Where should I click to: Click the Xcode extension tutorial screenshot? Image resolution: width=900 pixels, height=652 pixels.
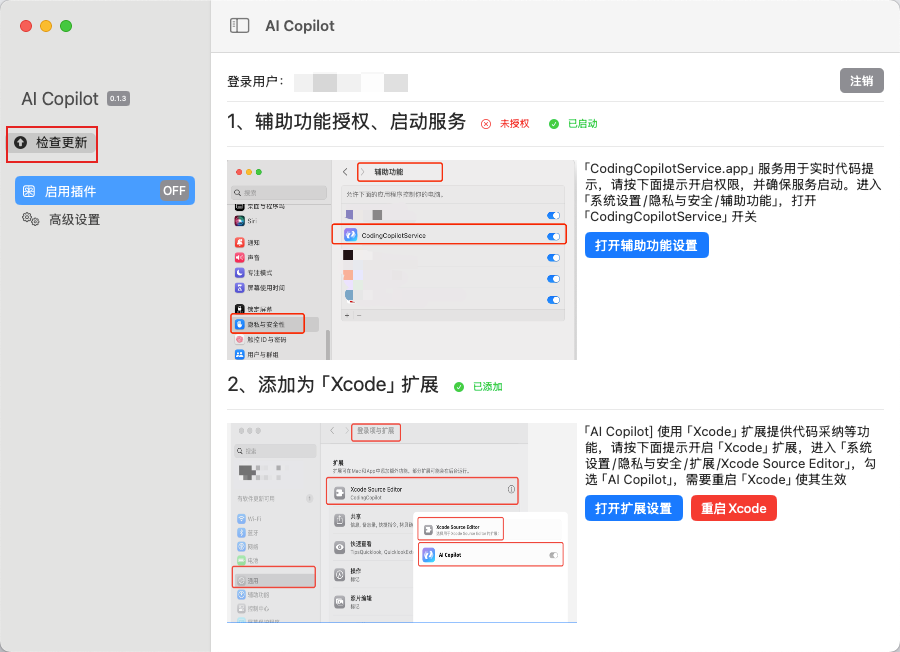[402, 523]
